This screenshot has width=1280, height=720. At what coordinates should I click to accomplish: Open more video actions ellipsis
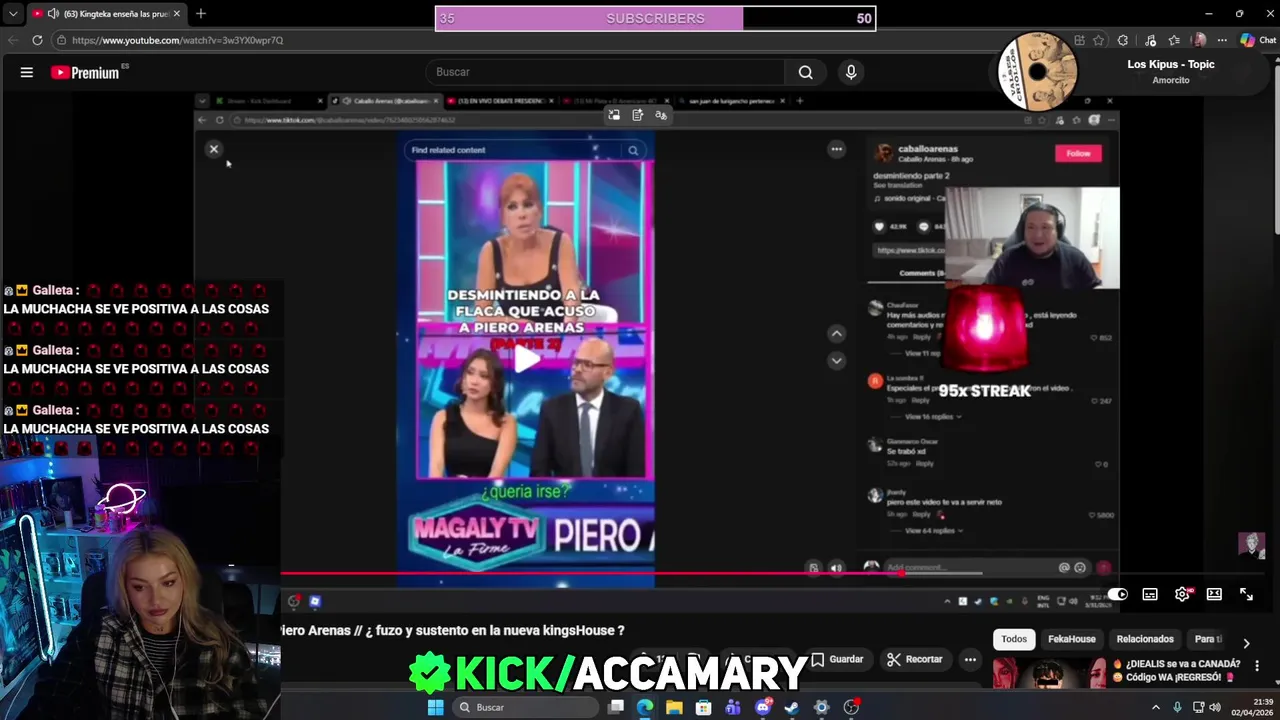coord(969,659)
